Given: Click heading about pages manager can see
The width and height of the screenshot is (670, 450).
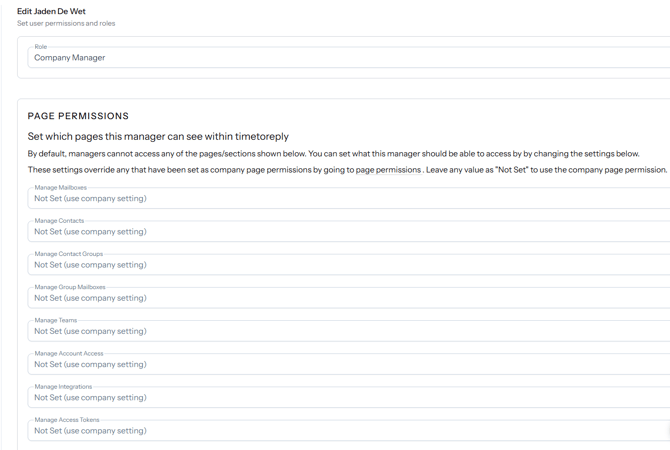Looking at the screenshot, I should click(158, 136).
